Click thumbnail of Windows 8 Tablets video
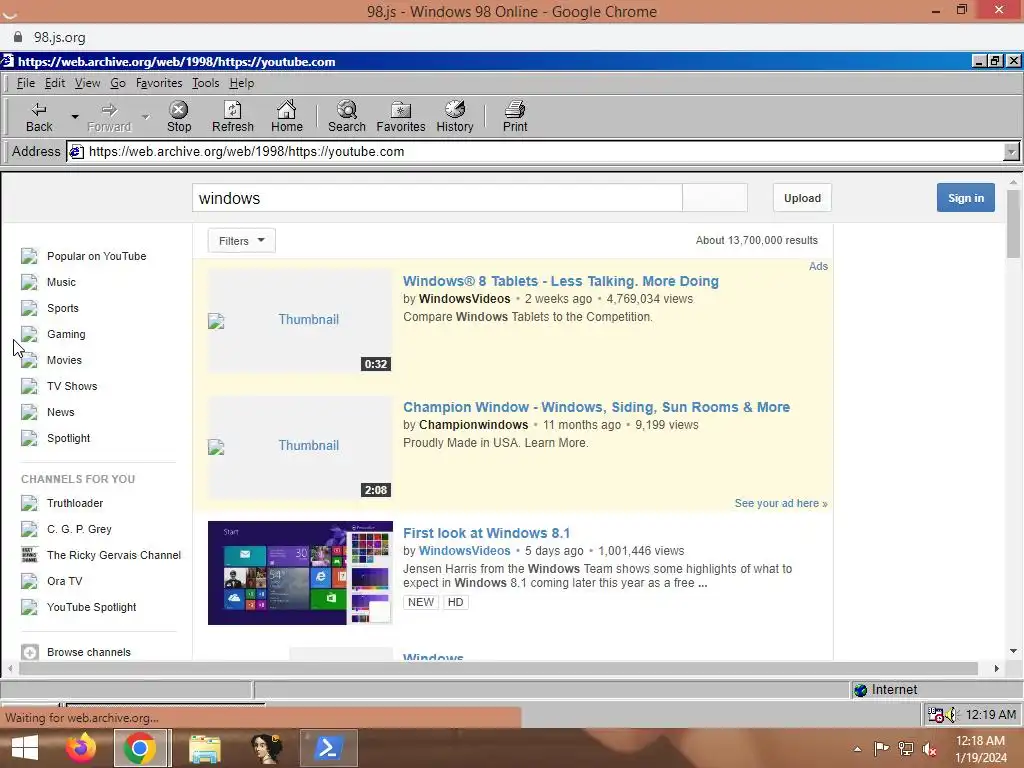Viewport: 1024px width, 768px height. click(300, 321)
